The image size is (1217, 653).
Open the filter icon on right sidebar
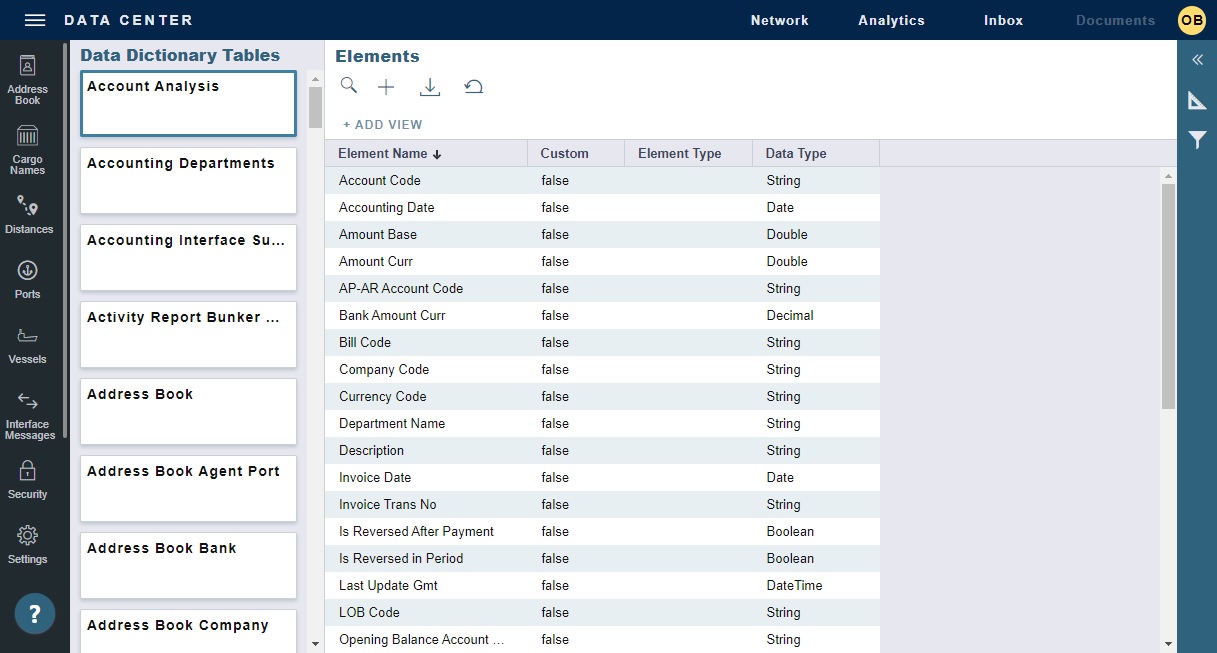coord(1196,140)
